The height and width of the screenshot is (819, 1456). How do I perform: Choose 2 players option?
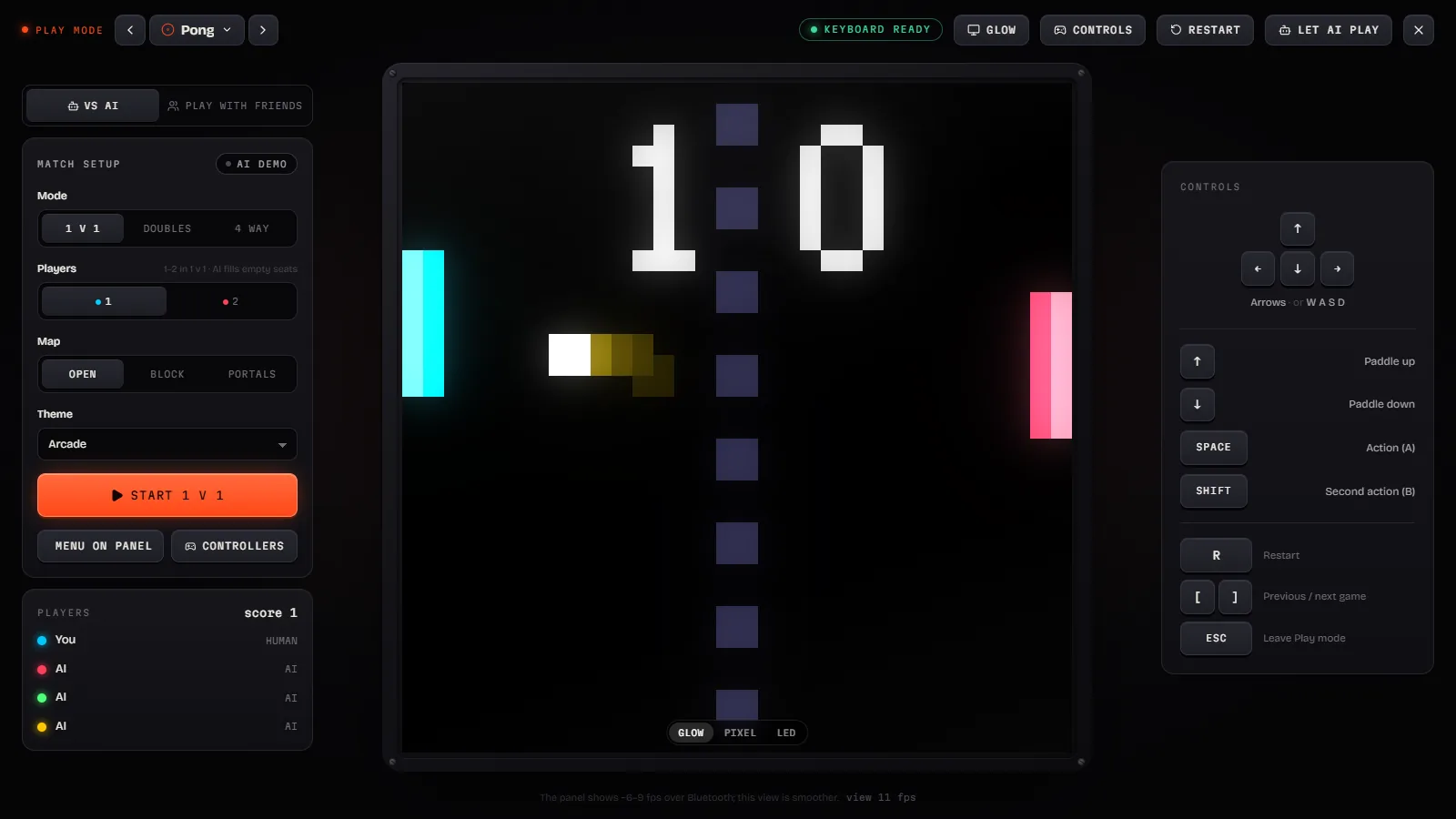[231, 301]
